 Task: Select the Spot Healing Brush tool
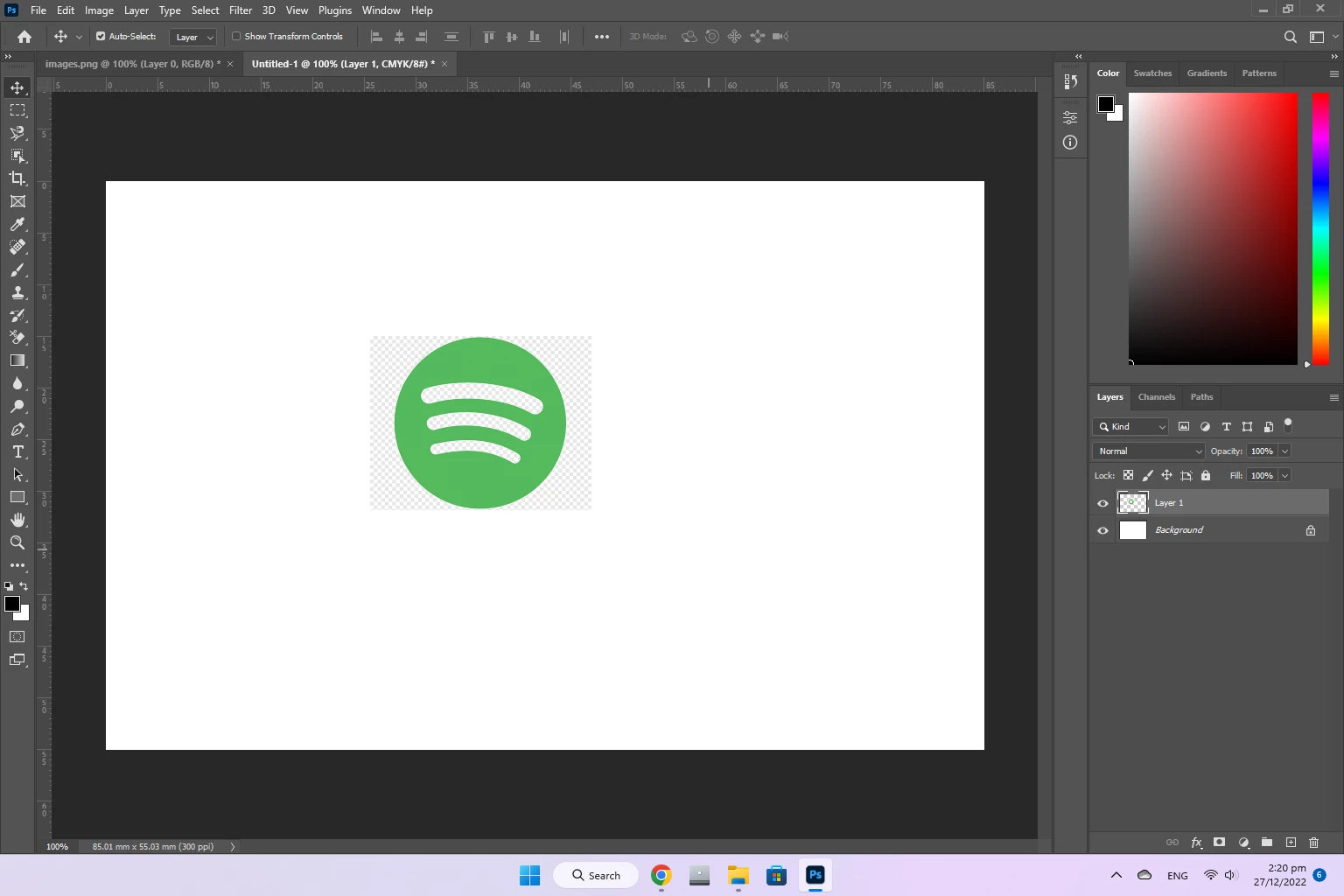(17, 247)
